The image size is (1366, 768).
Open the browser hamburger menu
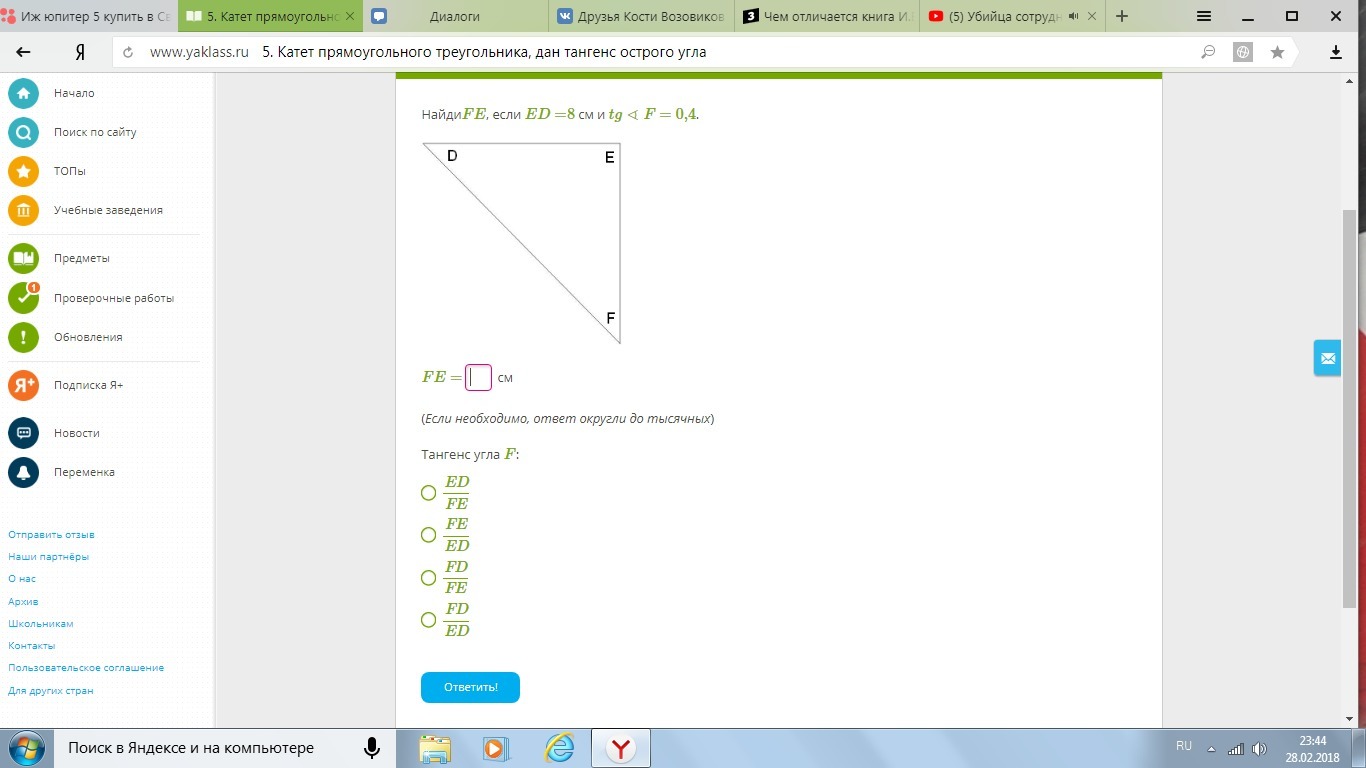pyautogui.click(x=1204, y=16)
